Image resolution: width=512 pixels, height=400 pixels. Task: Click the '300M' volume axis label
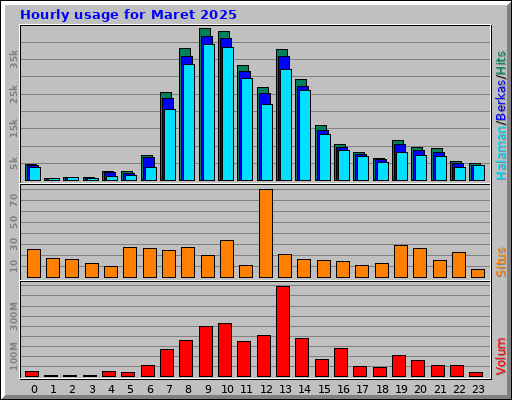coord(13,316)
